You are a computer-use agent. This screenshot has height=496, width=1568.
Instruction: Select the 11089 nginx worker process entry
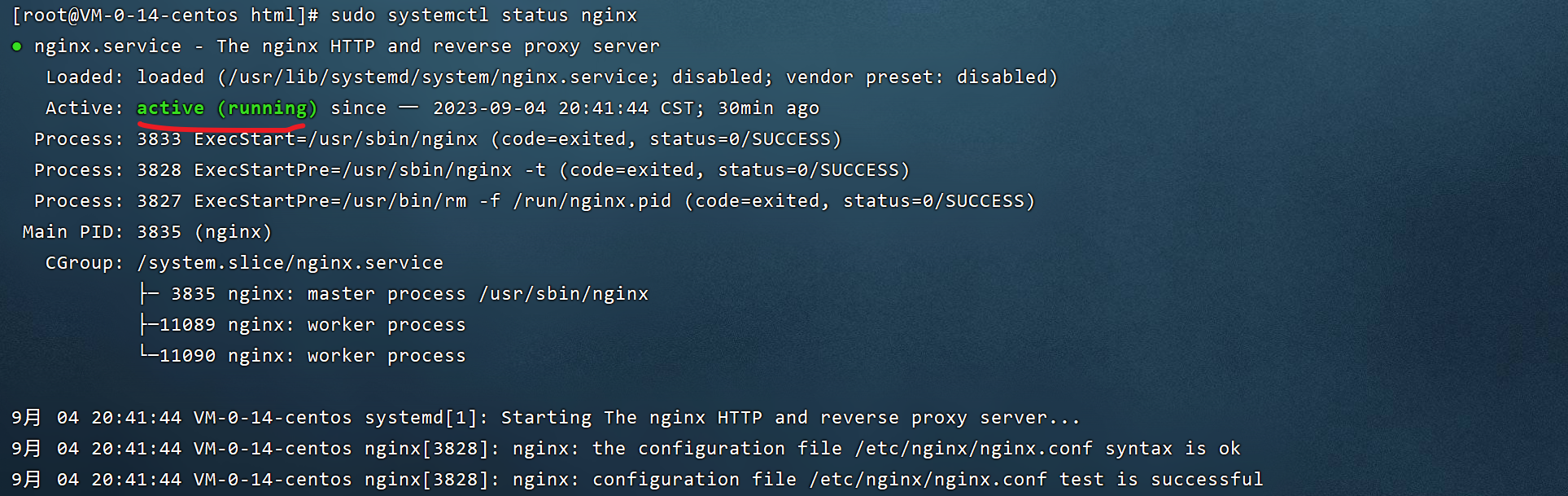click(x=312, y=325)
